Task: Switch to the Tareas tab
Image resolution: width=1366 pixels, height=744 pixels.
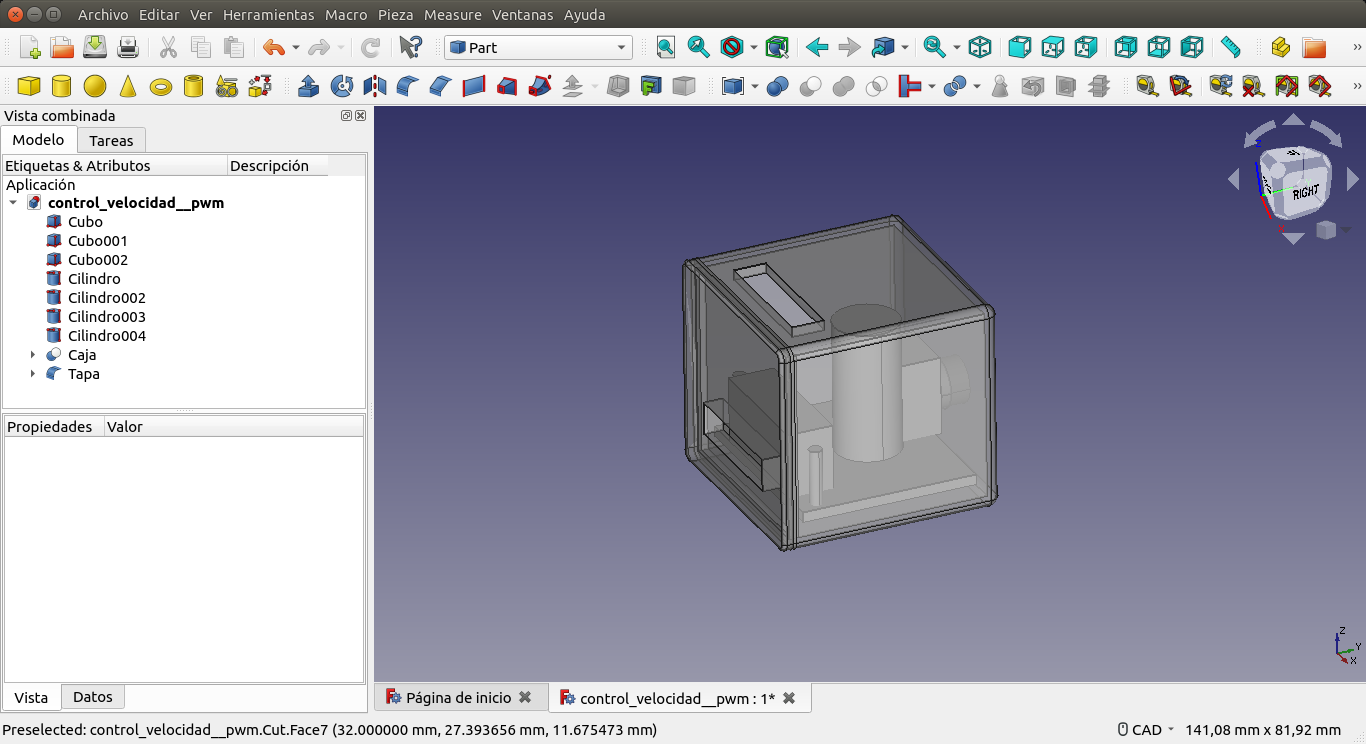Action: 111,141
